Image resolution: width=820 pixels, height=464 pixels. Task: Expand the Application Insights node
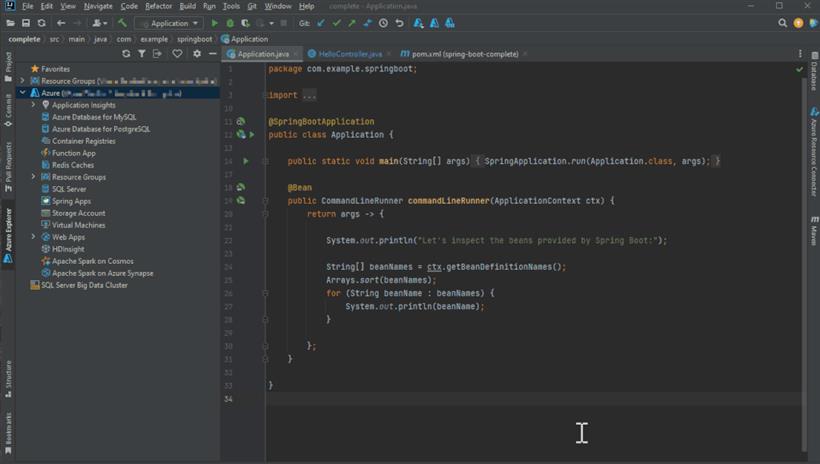(x=33, y=105)
